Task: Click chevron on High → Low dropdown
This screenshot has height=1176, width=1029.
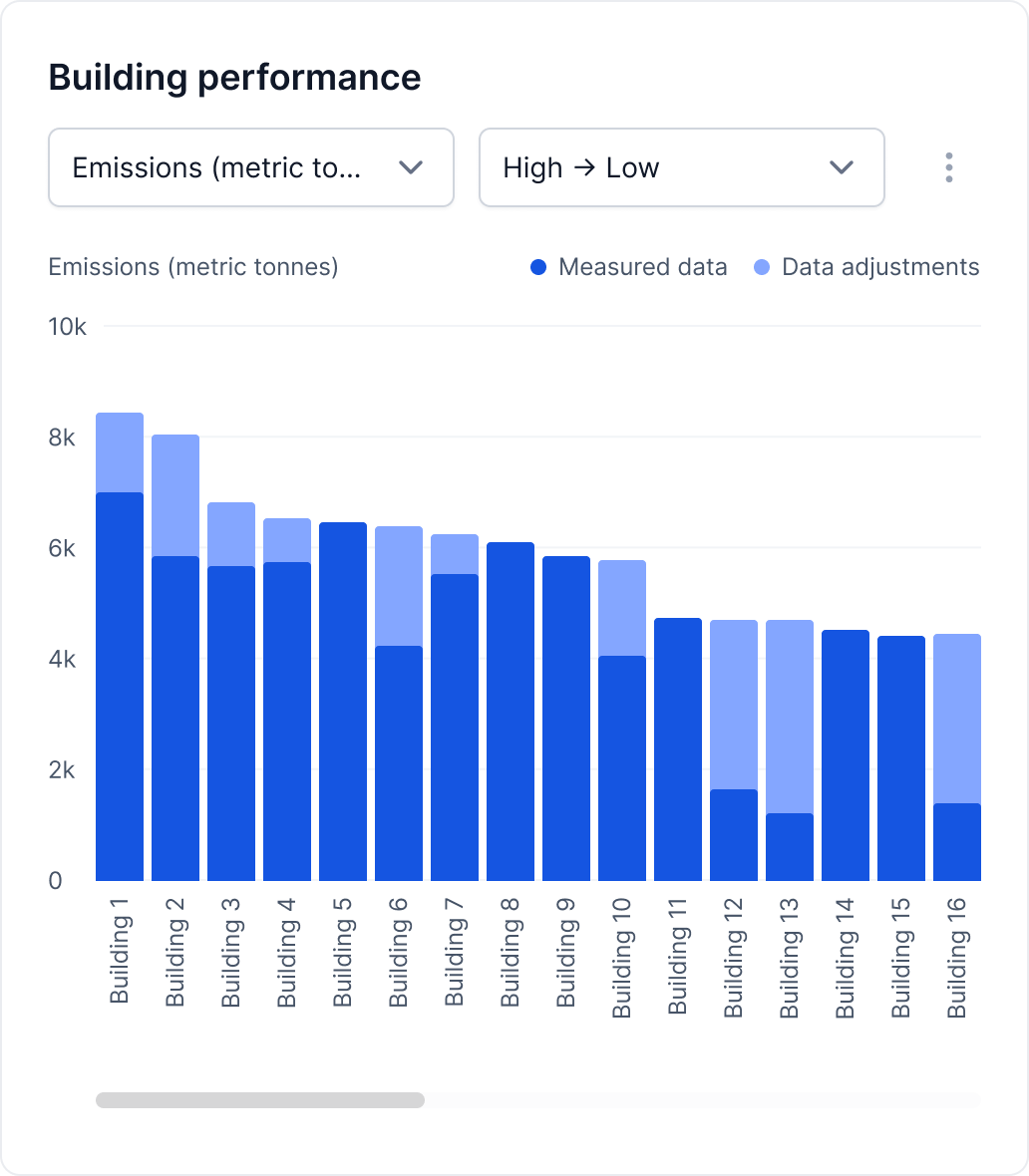Action: [x=842, y=167]
